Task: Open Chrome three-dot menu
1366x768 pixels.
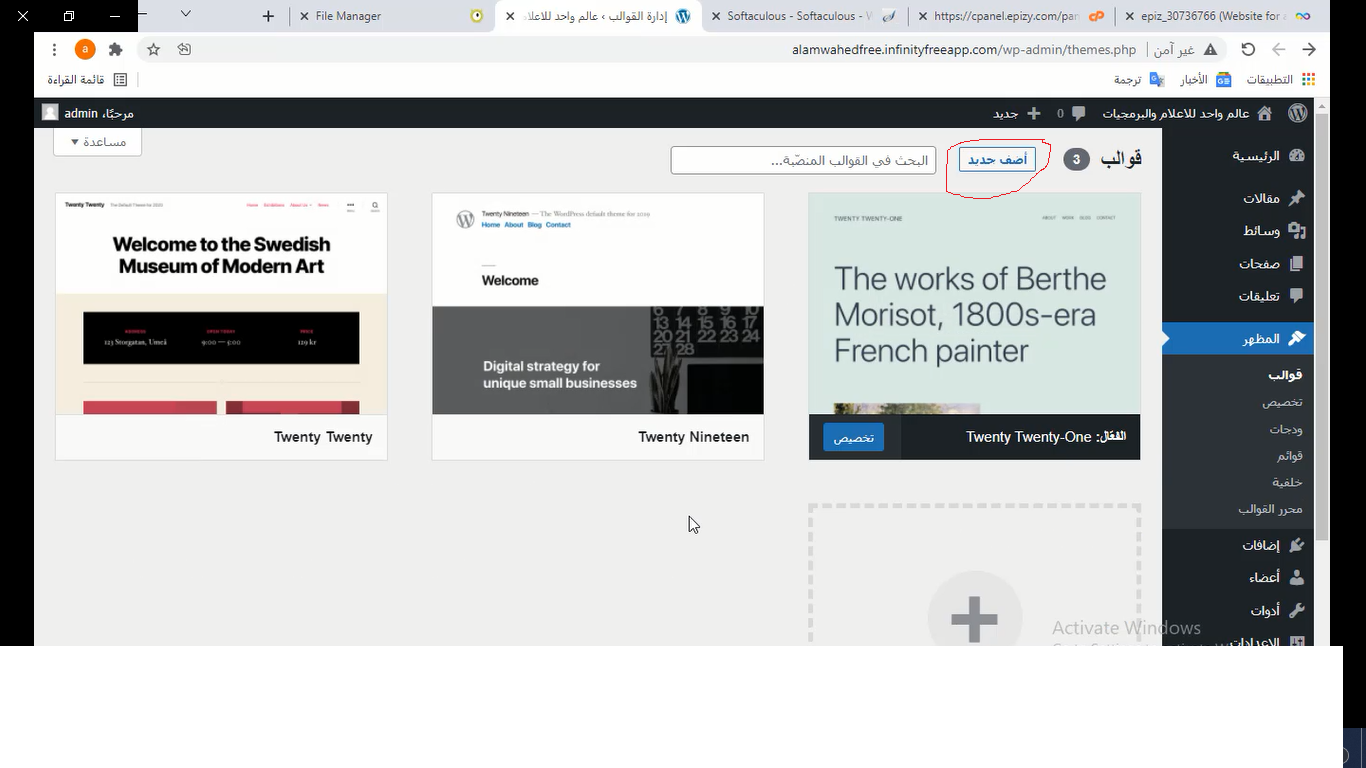Action: [54, 49]
